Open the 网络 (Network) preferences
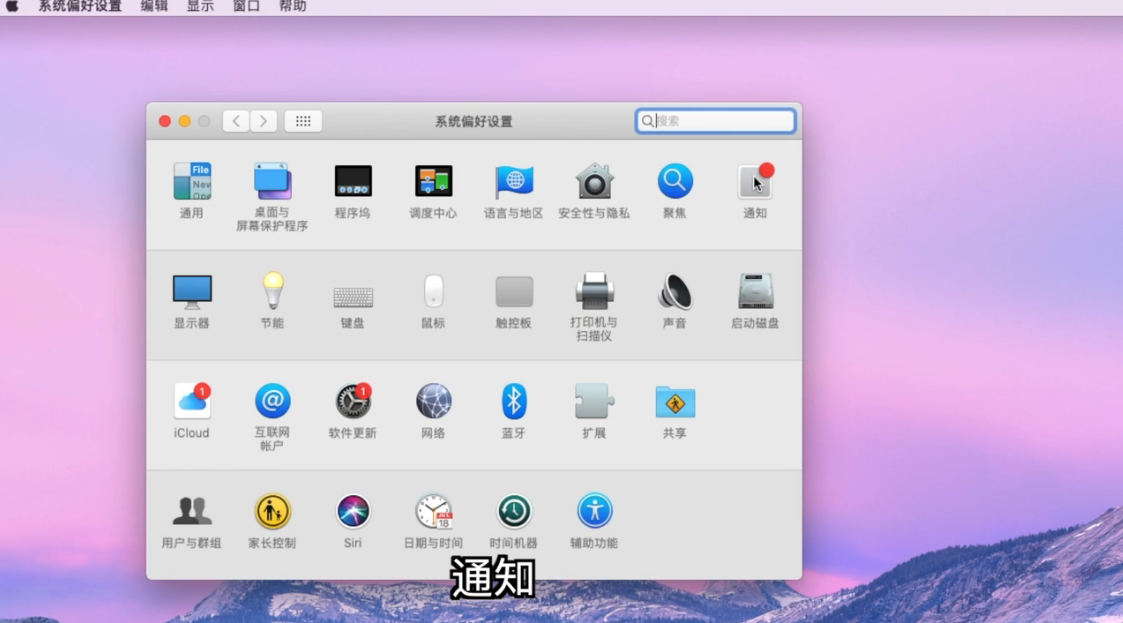 click(433, 401)
